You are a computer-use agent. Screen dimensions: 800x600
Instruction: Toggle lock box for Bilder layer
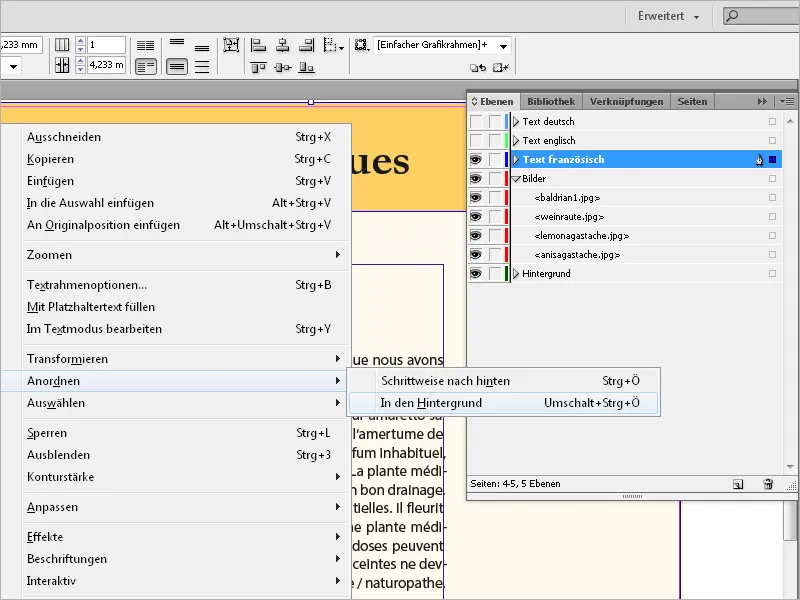495,179
